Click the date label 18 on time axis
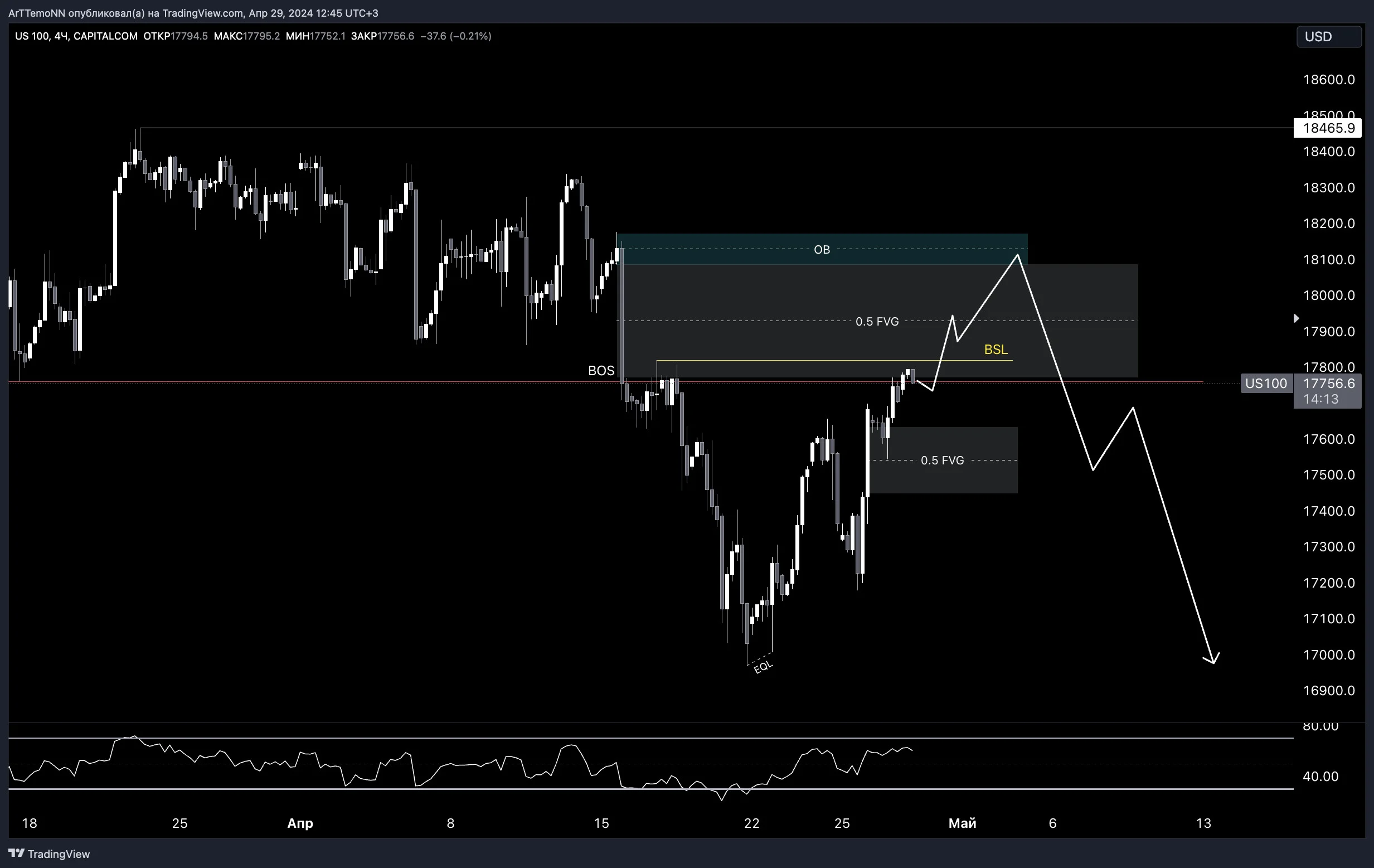The height and width of the screenshot is (868, 1374). pos(29,823)
